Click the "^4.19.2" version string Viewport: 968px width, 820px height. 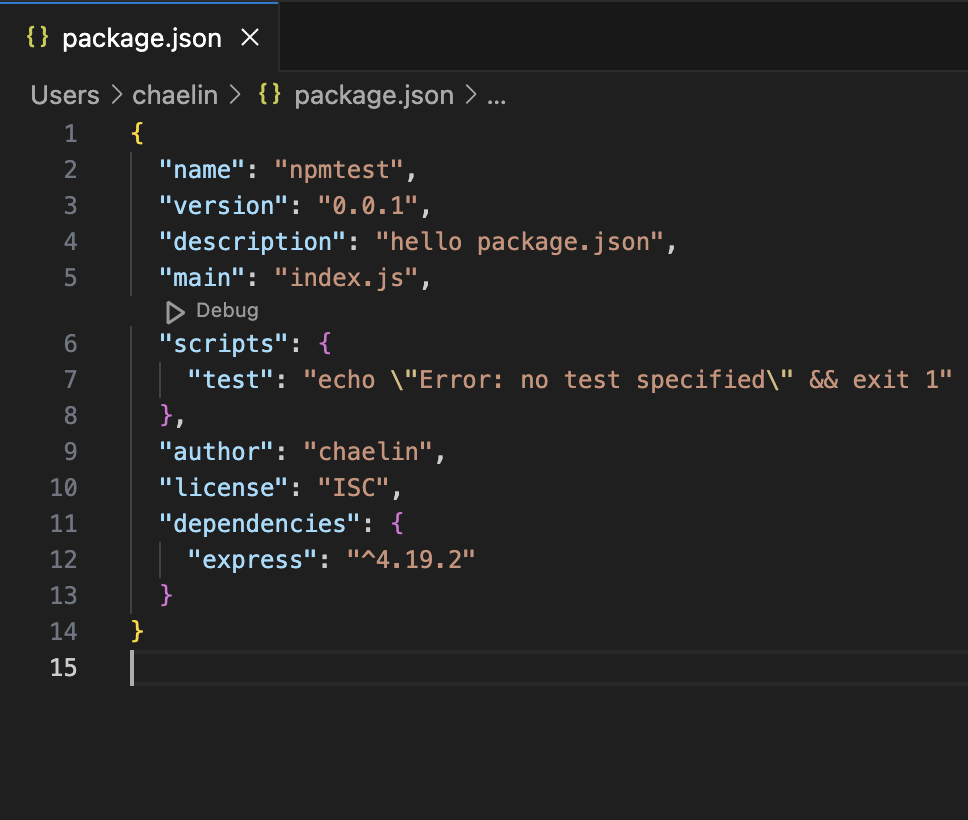(x=411, y=559)
